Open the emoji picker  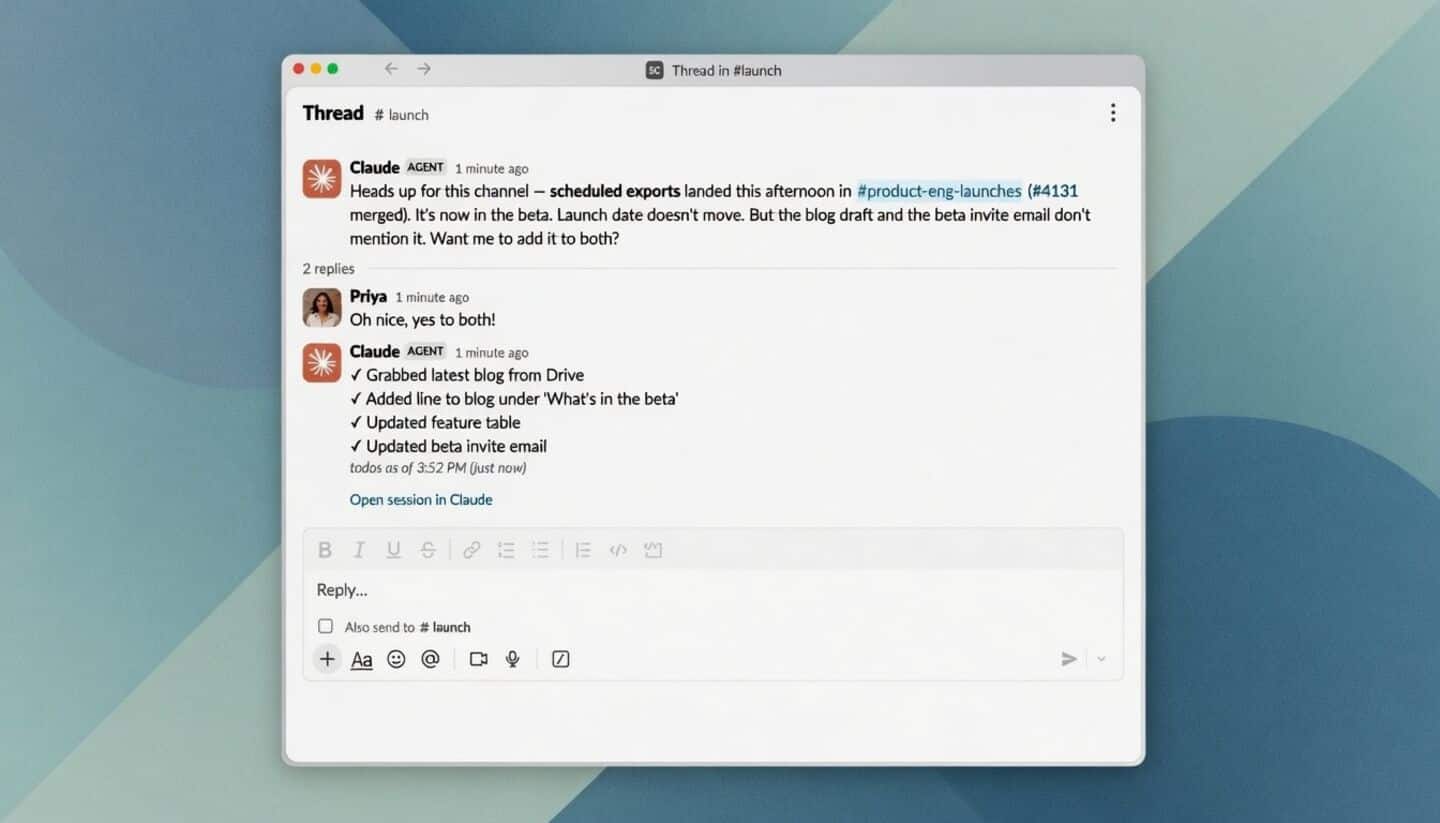[396, 659]
